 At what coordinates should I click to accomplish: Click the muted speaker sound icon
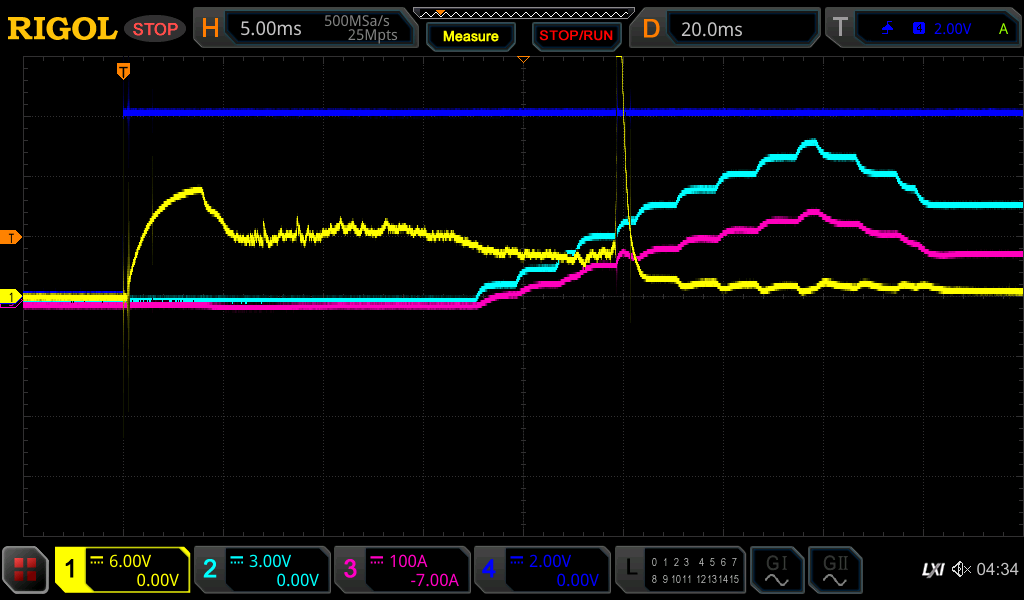[x=961, y=570]
